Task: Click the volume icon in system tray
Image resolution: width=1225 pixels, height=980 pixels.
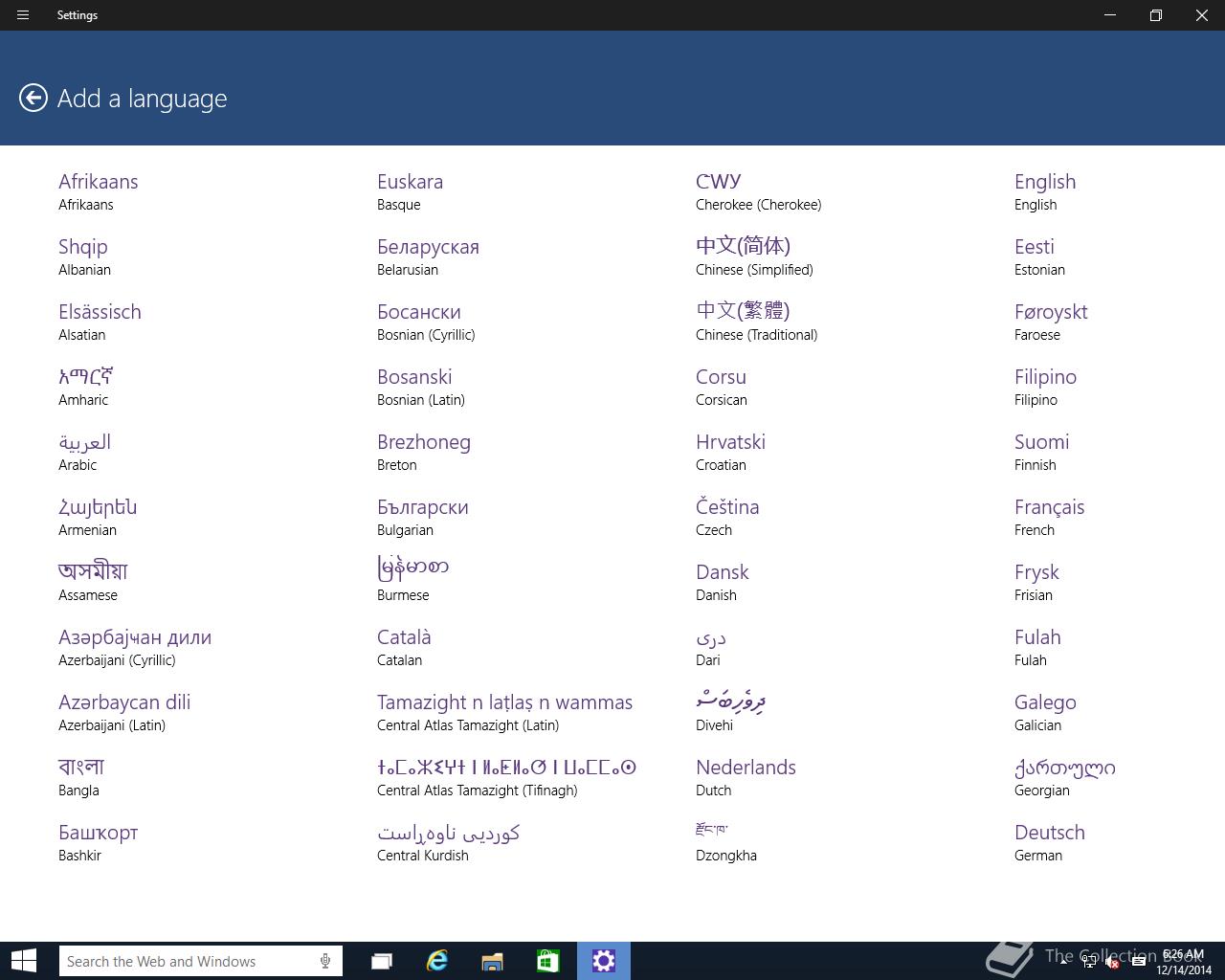Action: [1113, 962]
